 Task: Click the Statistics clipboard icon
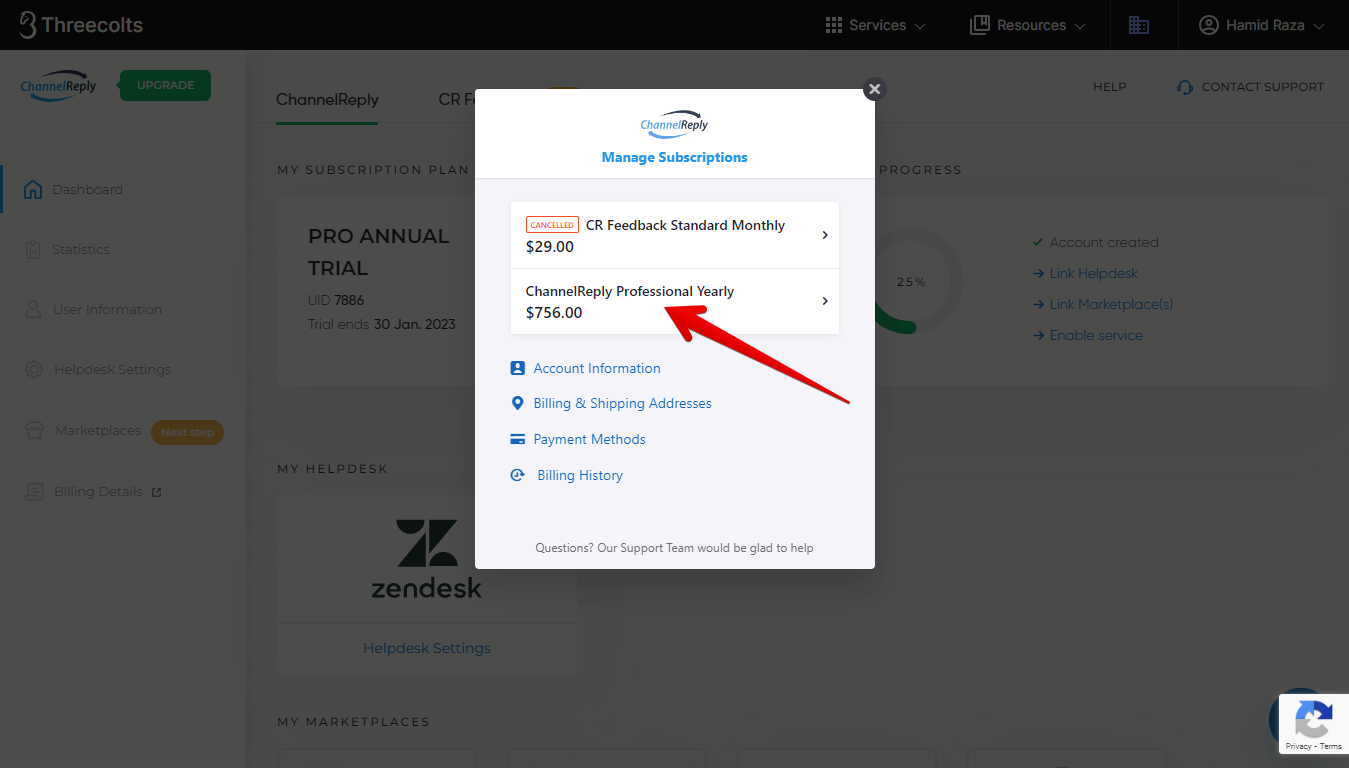tap(33, 249)
